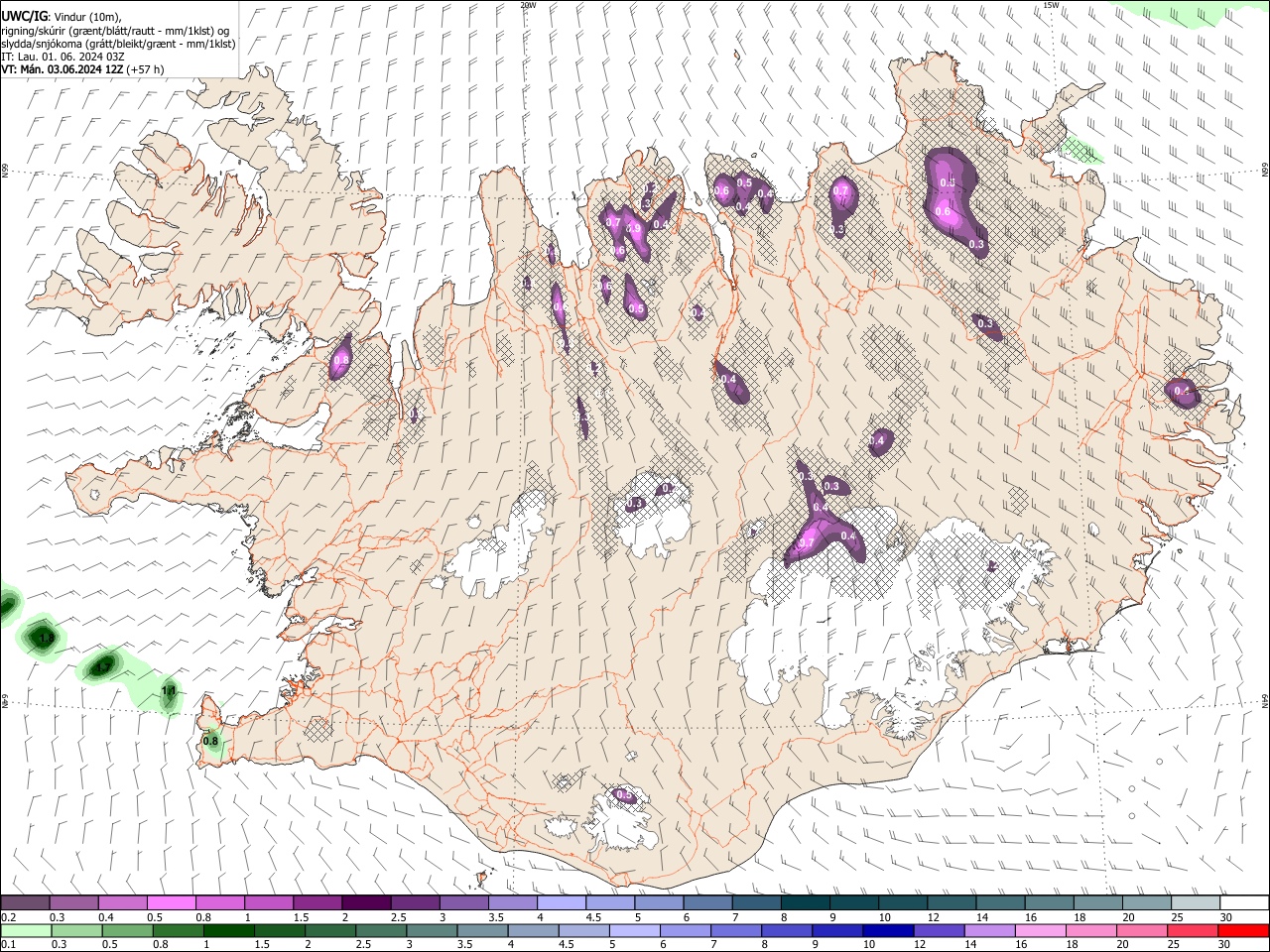1270x952 pixels.
Task: Select the 9 royal blue swatch in rain scale
Action: tap(837, 930)
